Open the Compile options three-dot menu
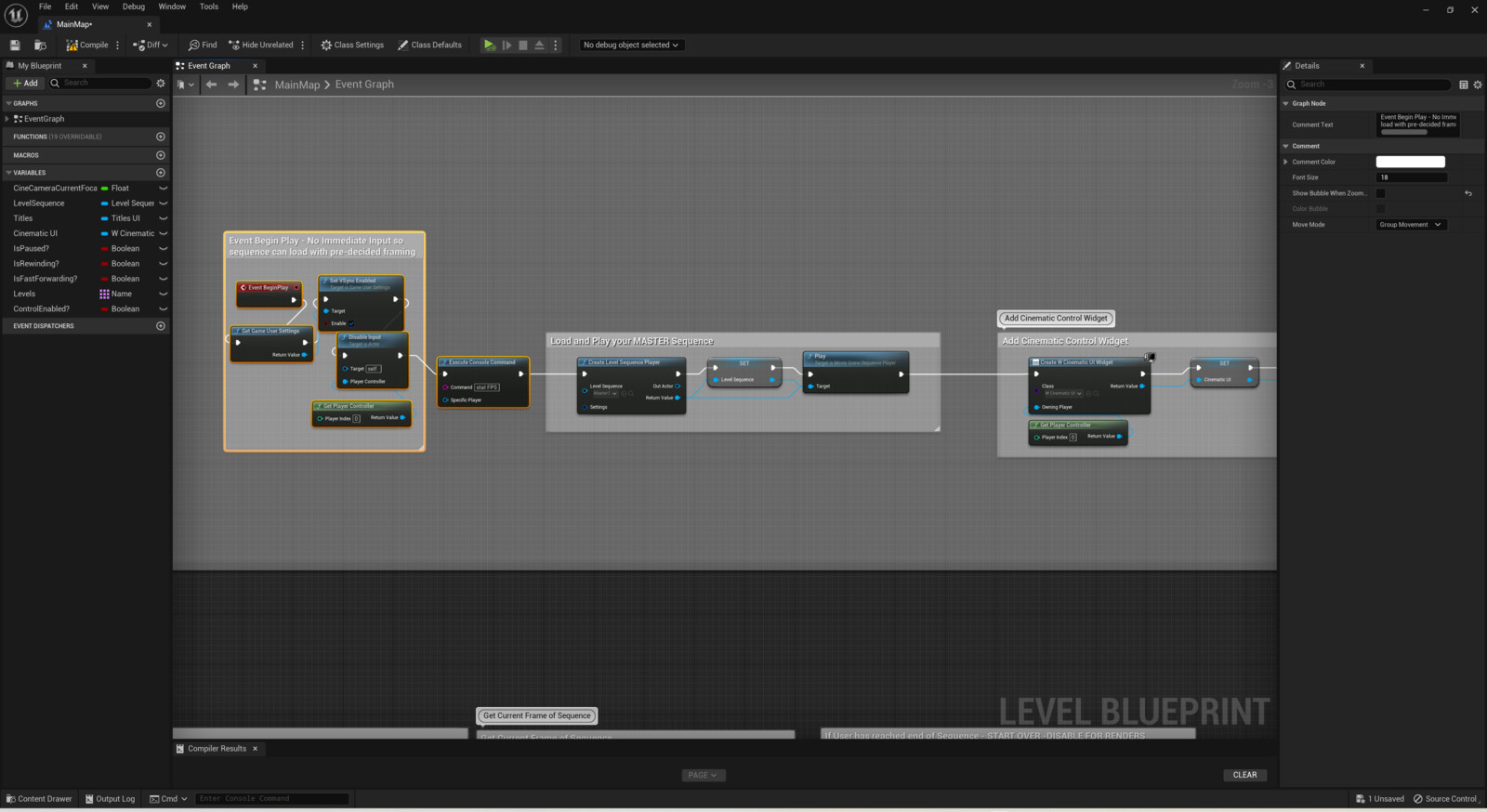Screen dimensions: 1487x812 [x=117, y=45]
